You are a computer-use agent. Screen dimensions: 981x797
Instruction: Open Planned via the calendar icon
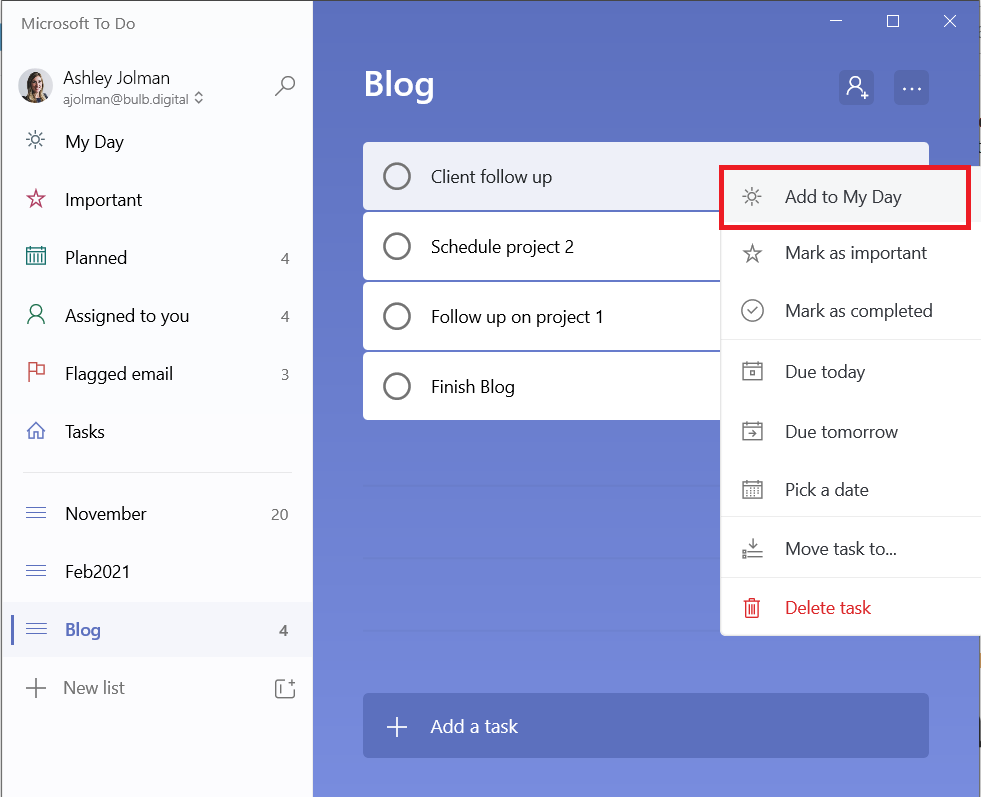[36, 257]
